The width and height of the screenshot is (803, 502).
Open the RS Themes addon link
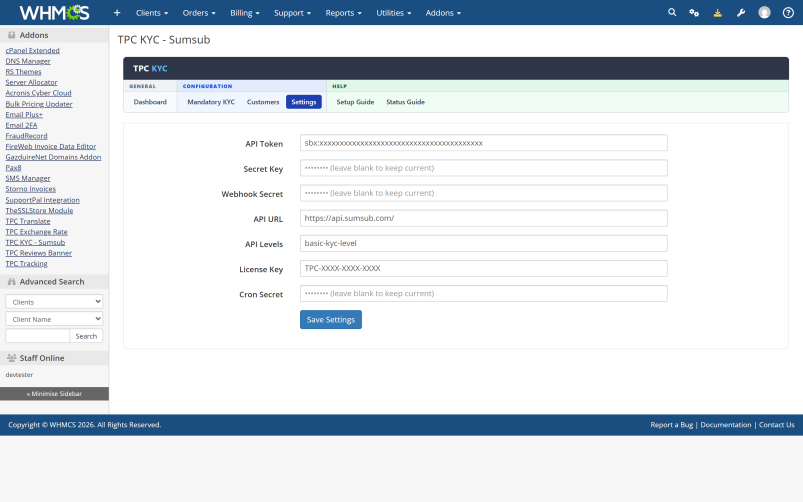[x=24, y=72]
